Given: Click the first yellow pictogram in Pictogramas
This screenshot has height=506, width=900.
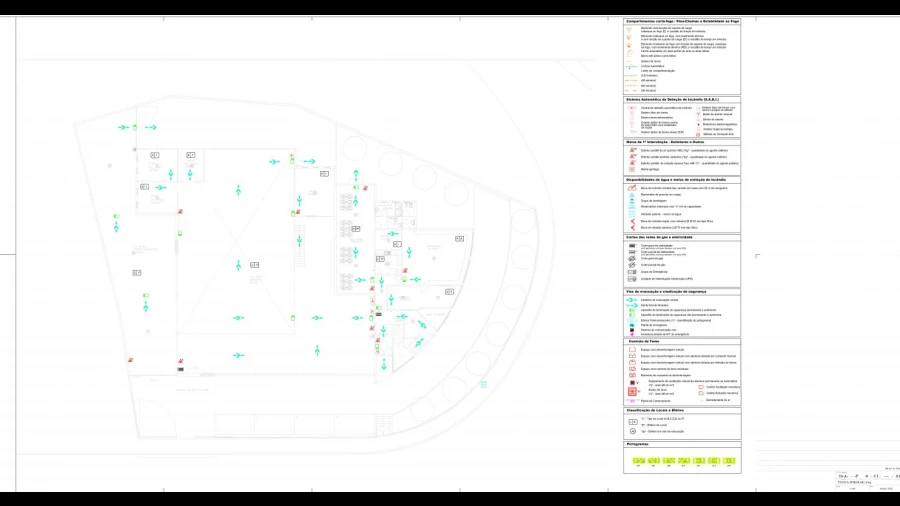Looking at the screenshot, I should 640,460.
